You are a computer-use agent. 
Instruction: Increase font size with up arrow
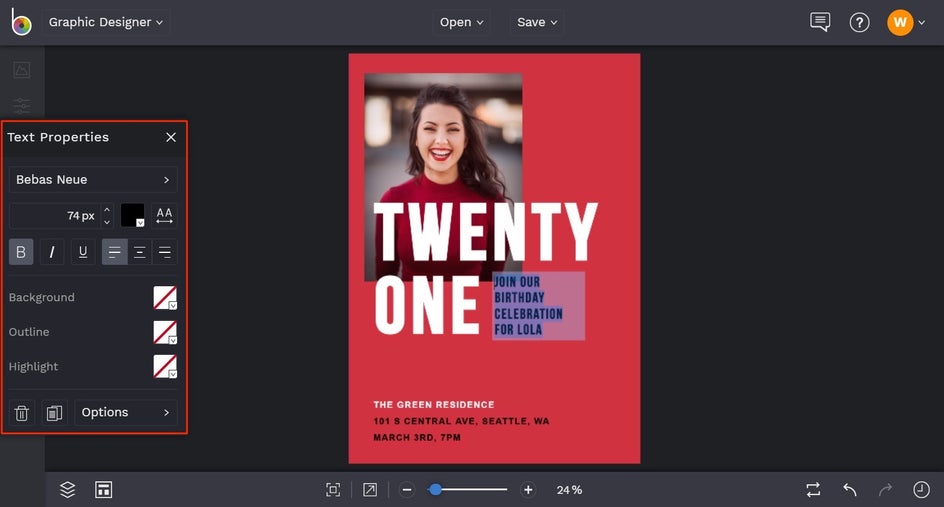click(x=107, y=210)
